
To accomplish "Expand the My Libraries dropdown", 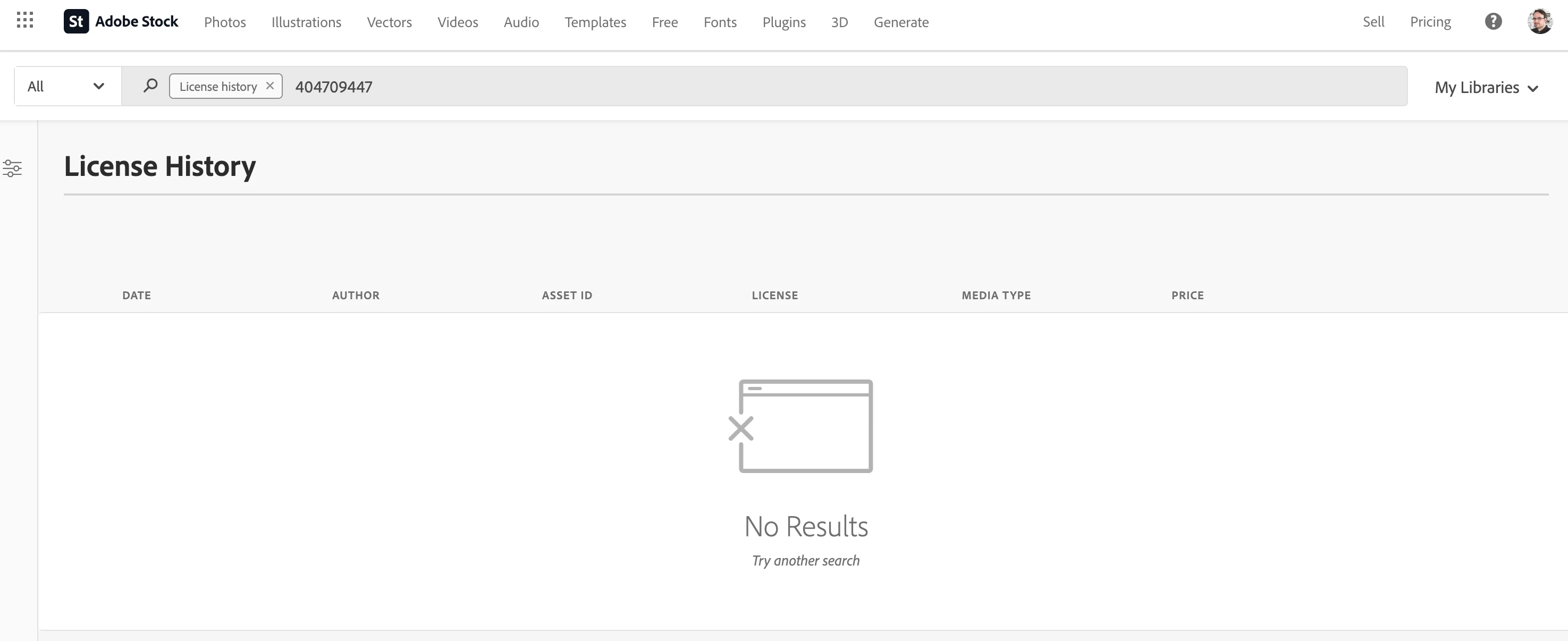I will click(x=1486, y=88).
